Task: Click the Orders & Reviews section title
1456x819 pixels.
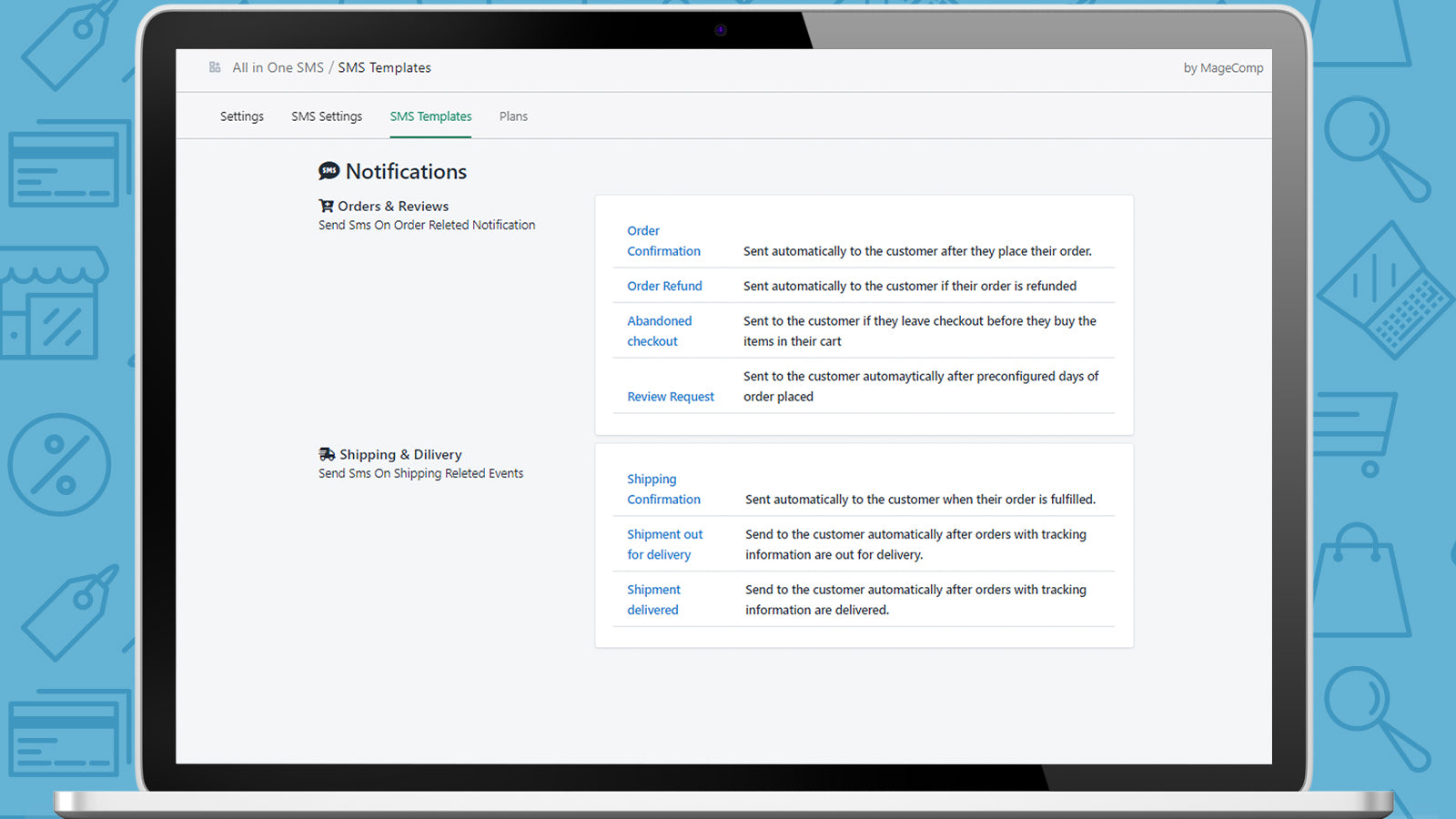Action: click(393, 207)
